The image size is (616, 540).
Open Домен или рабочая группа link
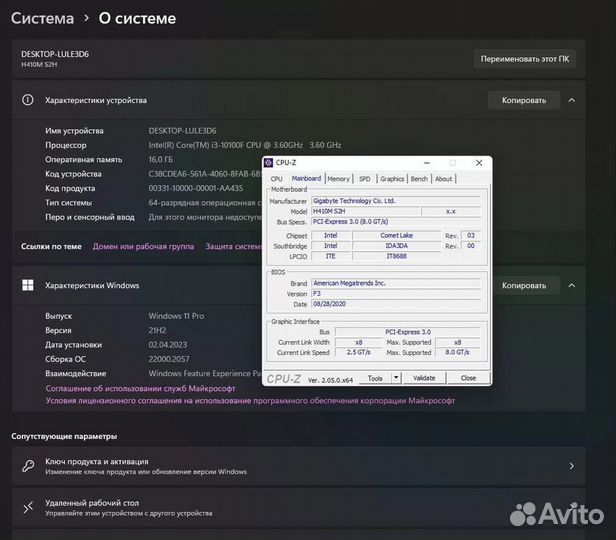(143, 246)
